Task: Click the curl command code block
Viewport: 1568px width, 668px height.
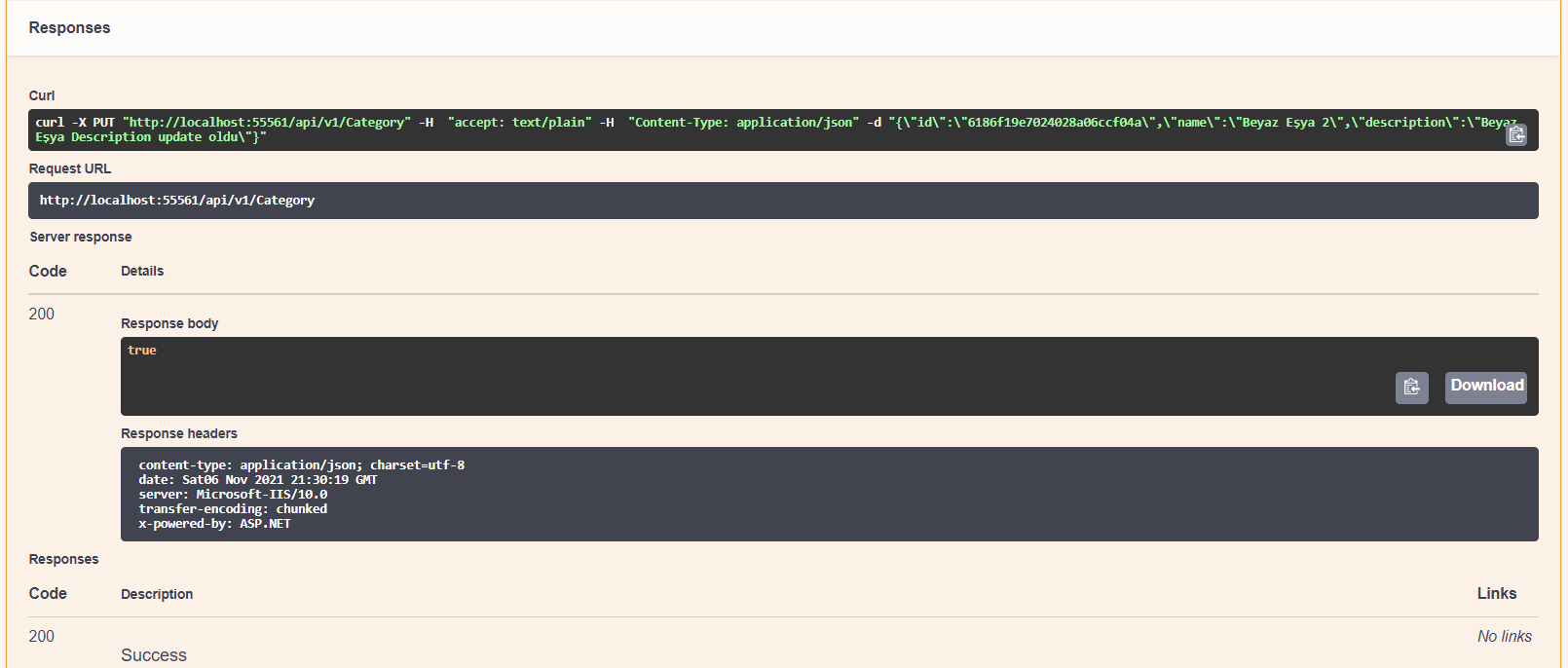Action: (783, 130)
